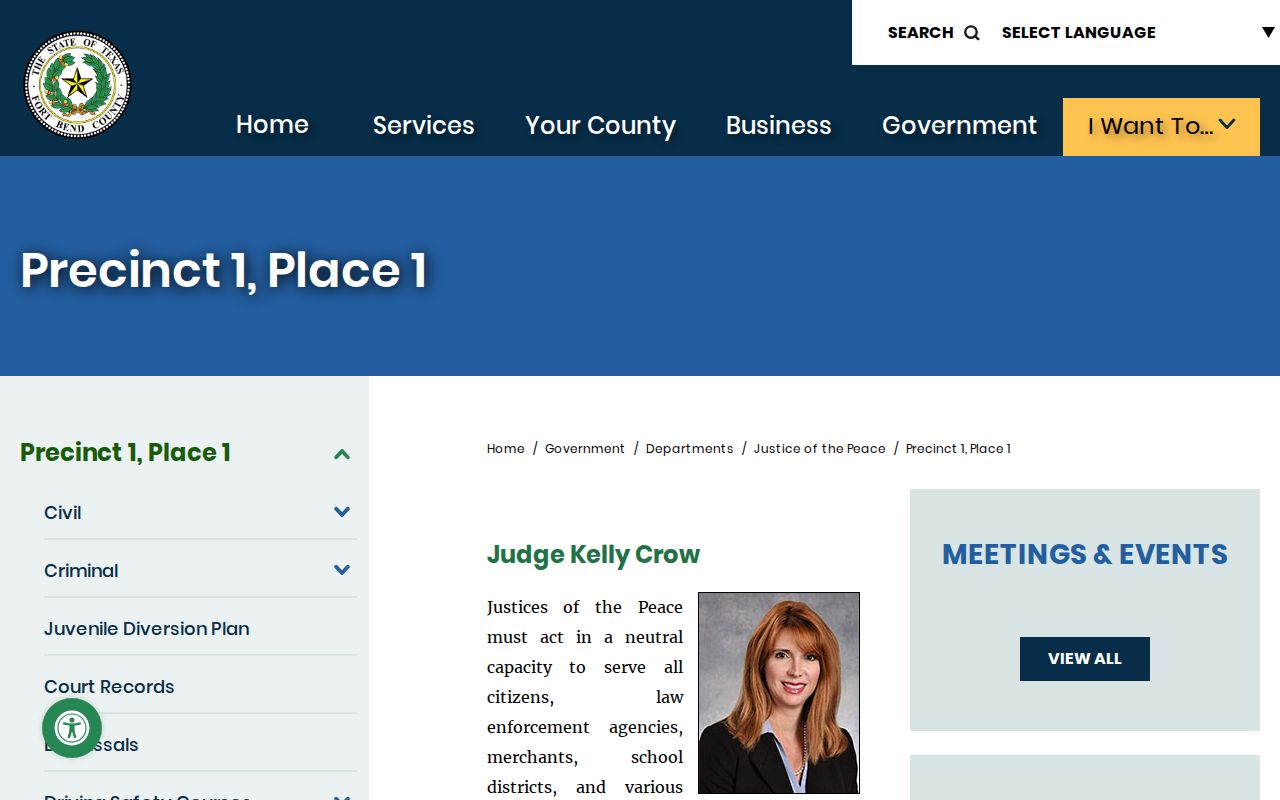Viewport: 1280px width, 800px height.
Task: Open the Your County menu
Action: pyautogui.click(x=601, y=125)
